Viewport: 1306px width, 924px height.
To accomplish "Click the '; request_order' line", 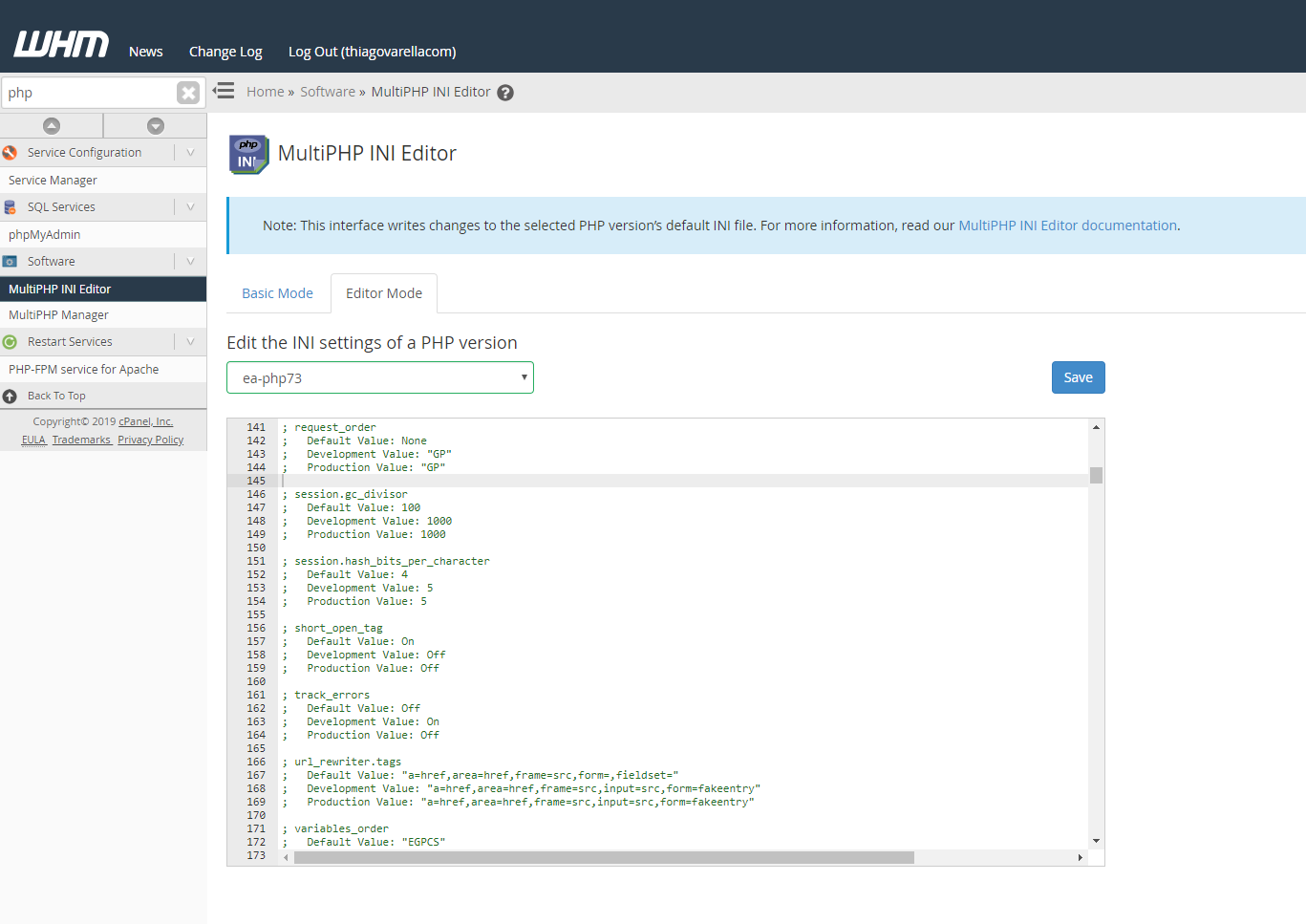I will click(330, 427).
